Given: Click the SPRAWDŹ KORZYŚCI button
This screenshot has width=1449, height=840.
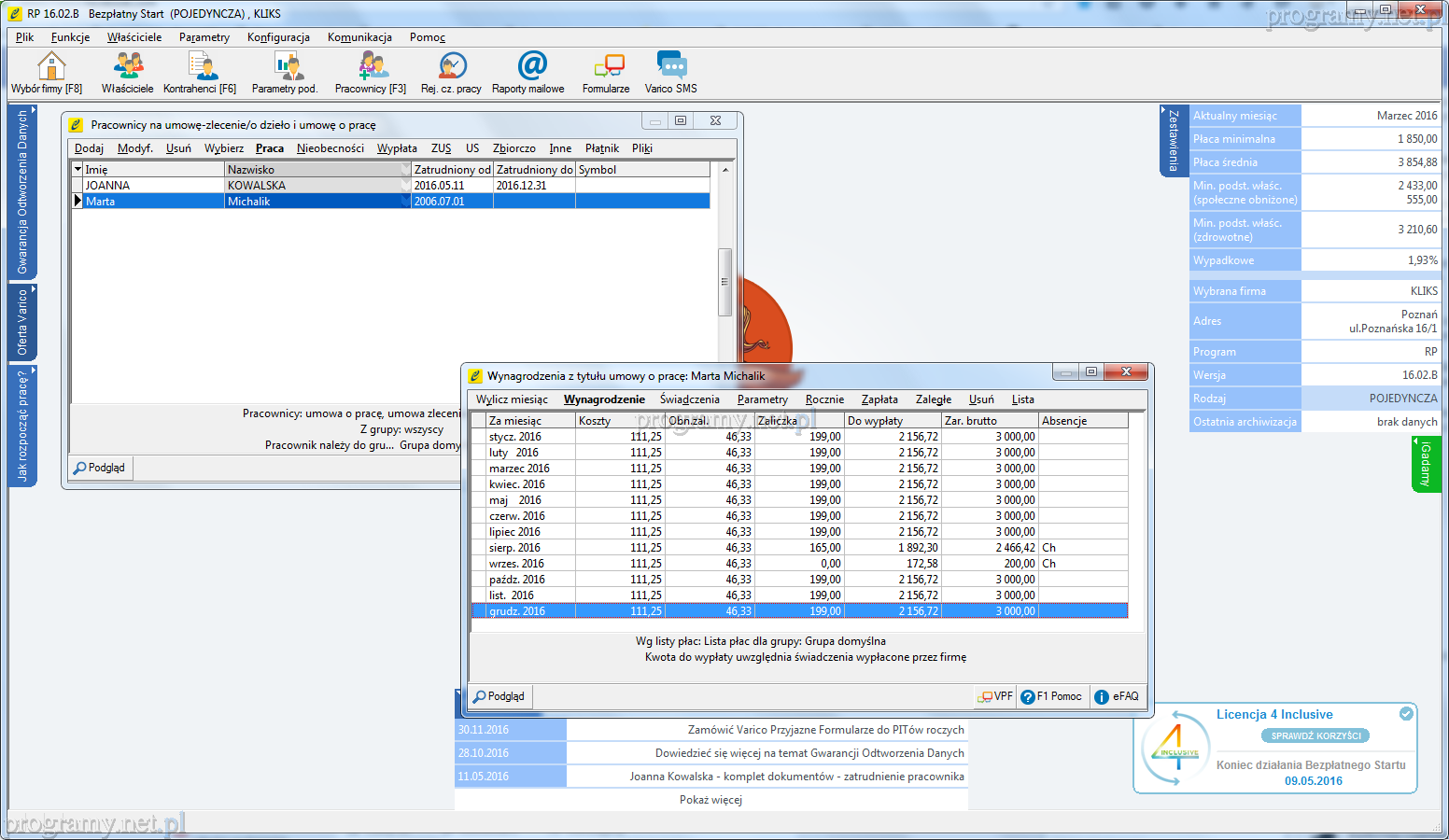Looking at the screenshot, I should [x=1315, y=736].
